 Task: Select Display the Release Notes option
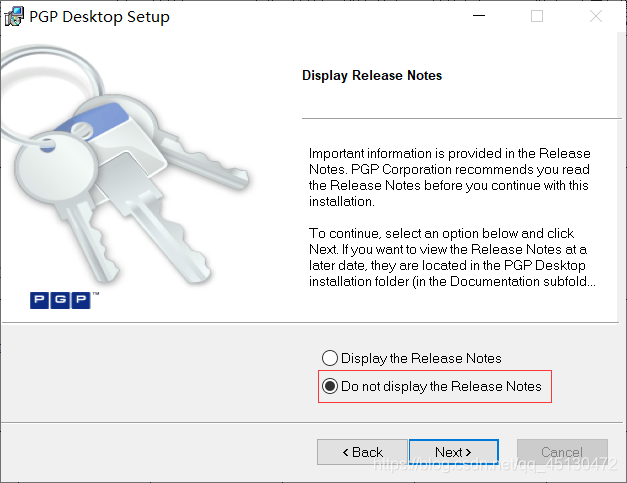tap(411, 358)
